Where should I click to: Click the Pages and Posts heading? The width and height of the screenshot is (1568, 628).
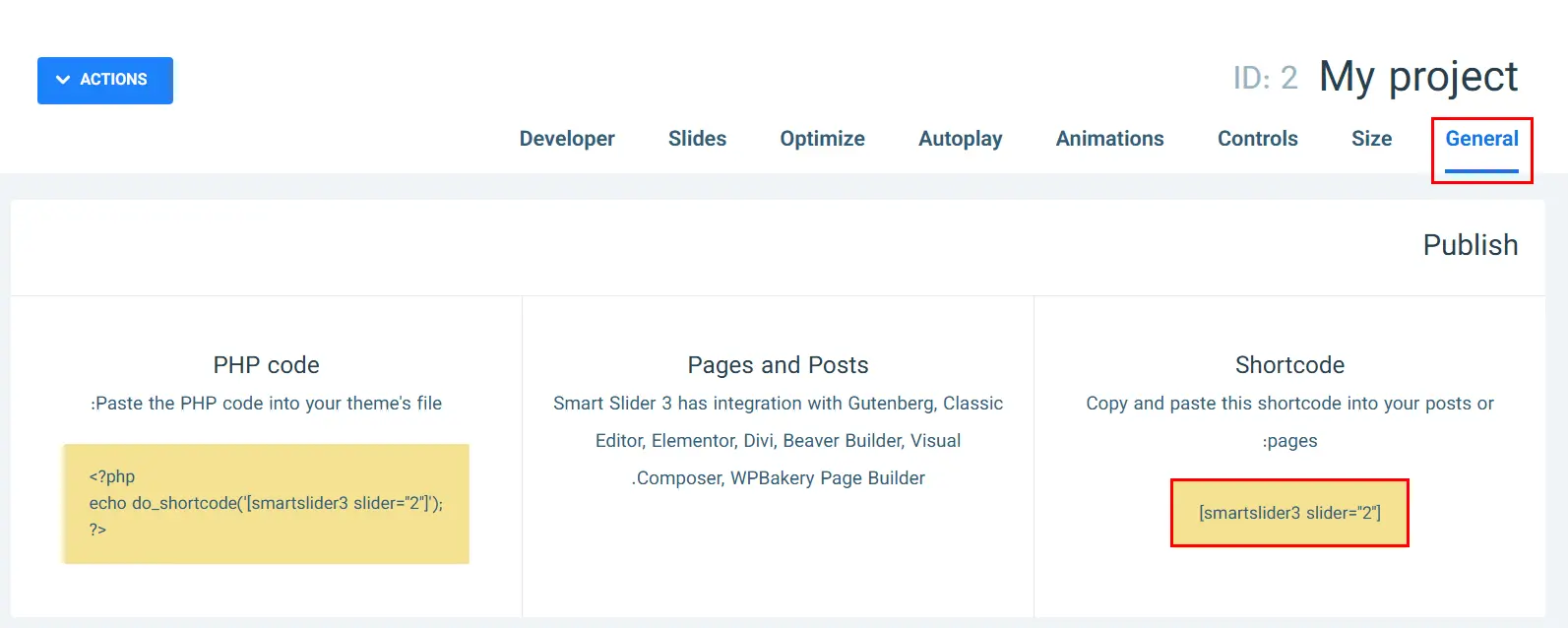click(779, 365)
